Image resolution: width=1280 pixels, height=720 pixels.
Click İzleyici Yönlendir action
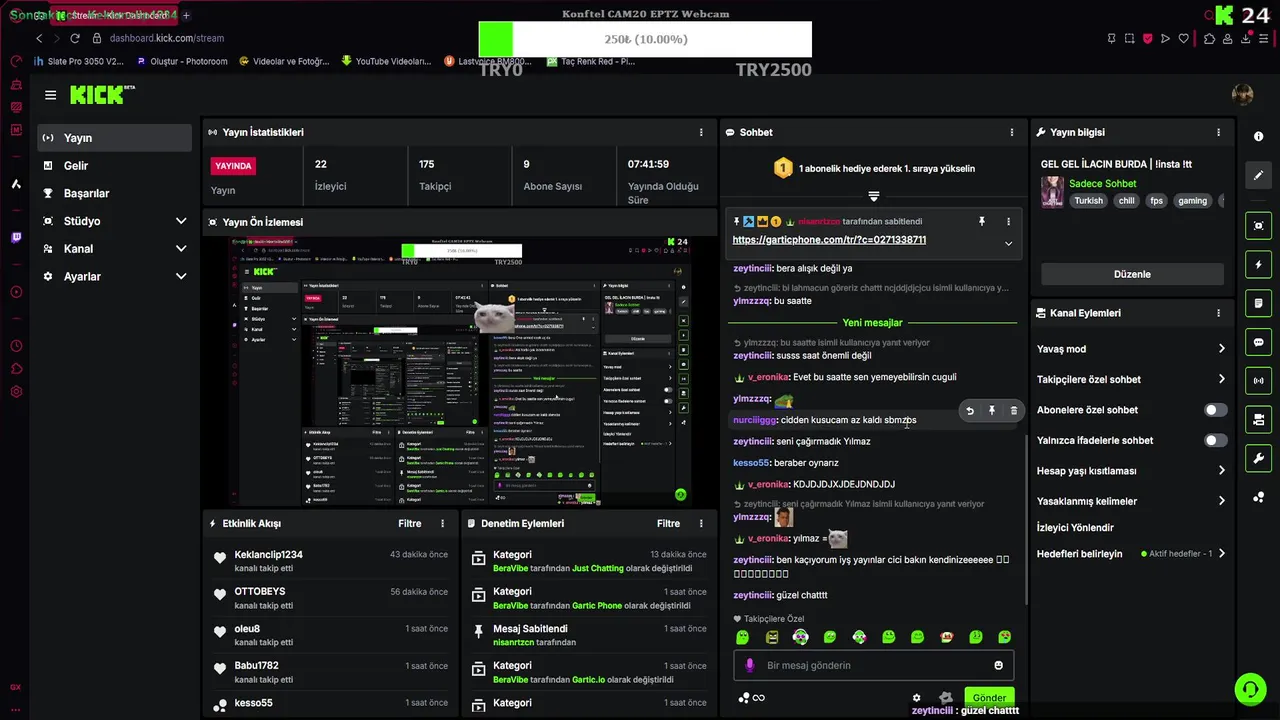click(x=1075, y=527)
